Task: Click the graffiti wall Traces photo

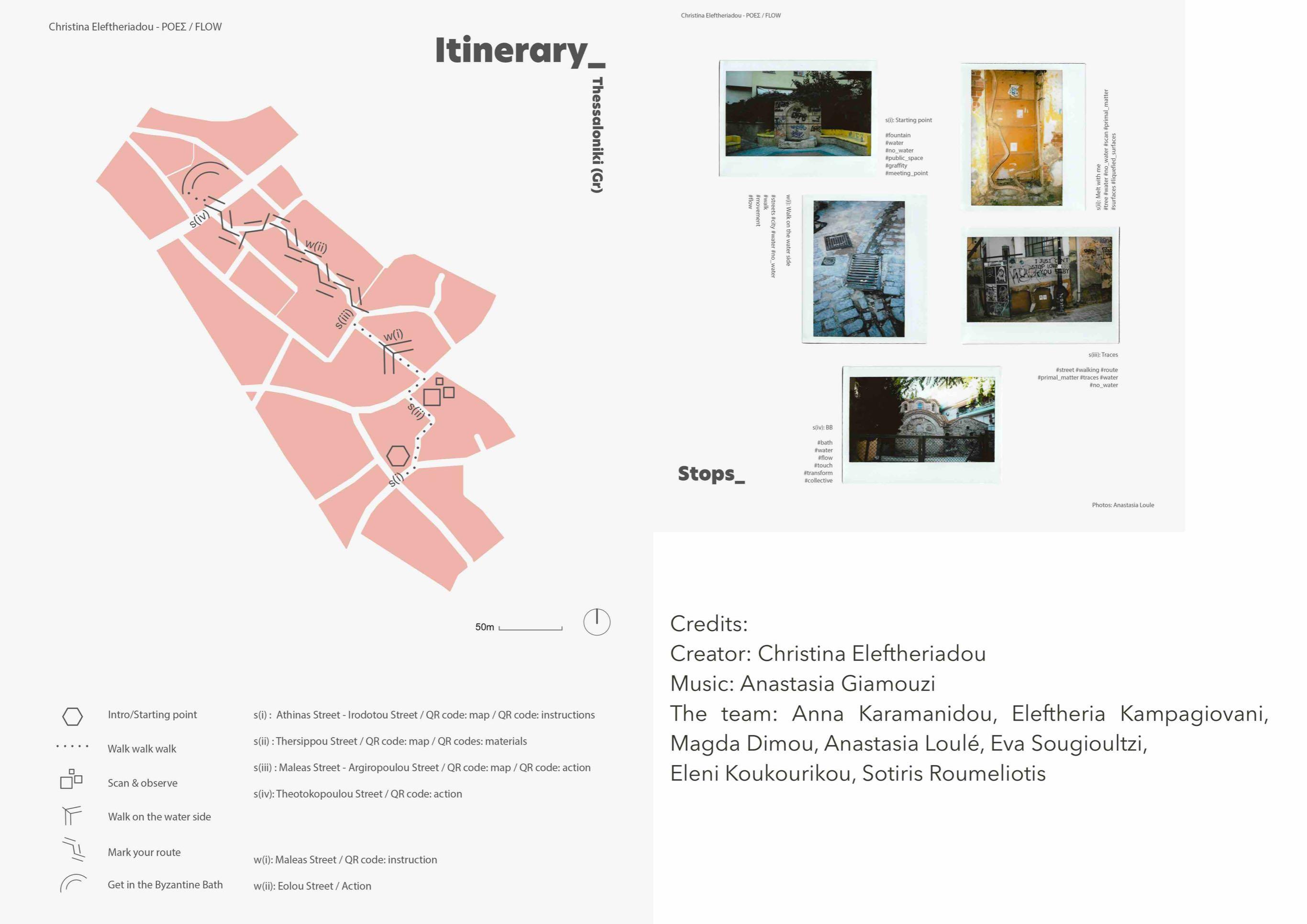Action: coord(1039,279)
